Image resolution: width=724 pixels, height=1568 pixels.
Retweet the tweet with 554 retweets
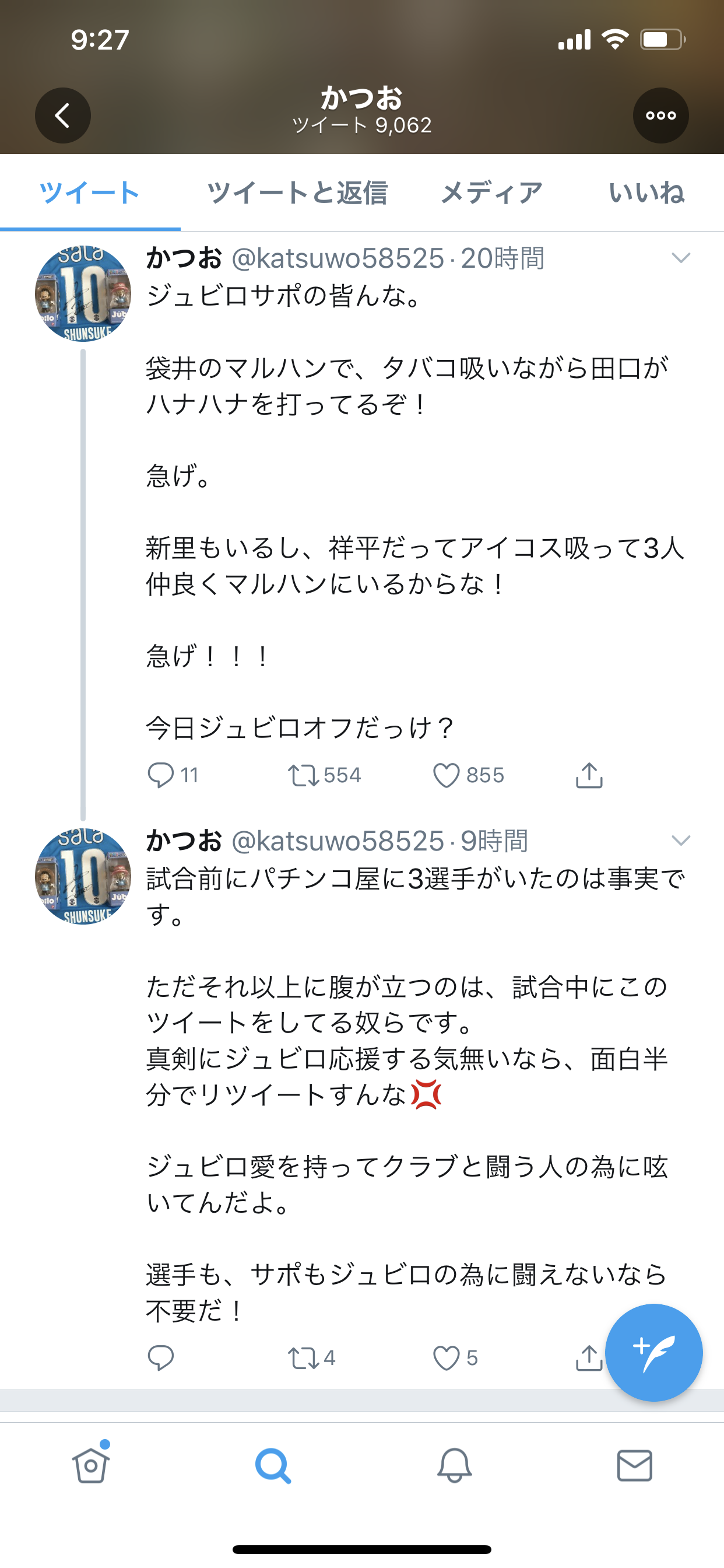(x=303, y=775)
